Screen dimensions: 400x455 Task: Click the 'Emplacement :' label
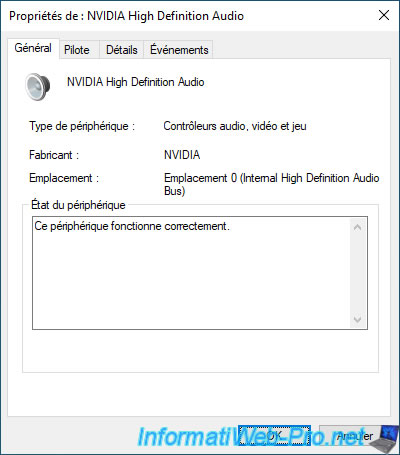pyautogui.click(x=64, y=178)
